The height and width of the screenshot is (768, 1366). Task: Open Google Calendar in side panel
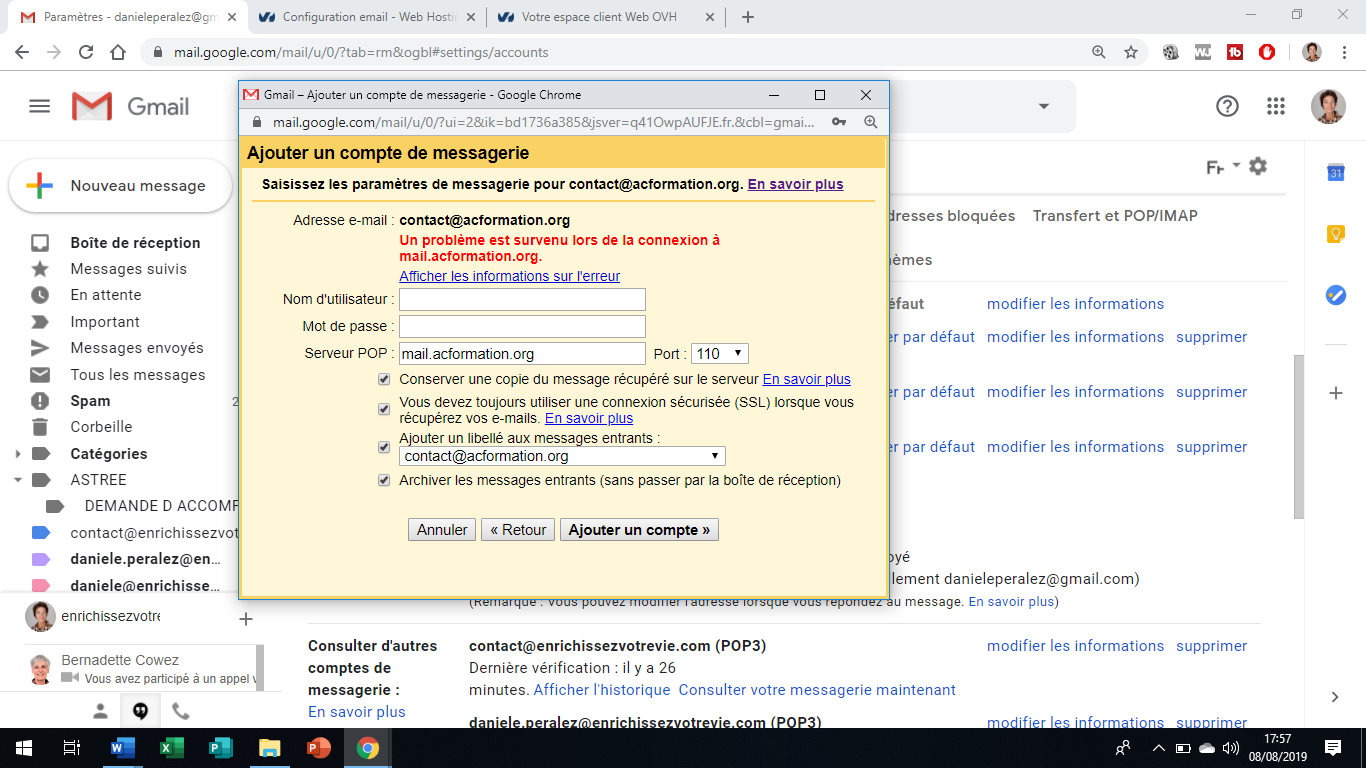(1335, 173)
